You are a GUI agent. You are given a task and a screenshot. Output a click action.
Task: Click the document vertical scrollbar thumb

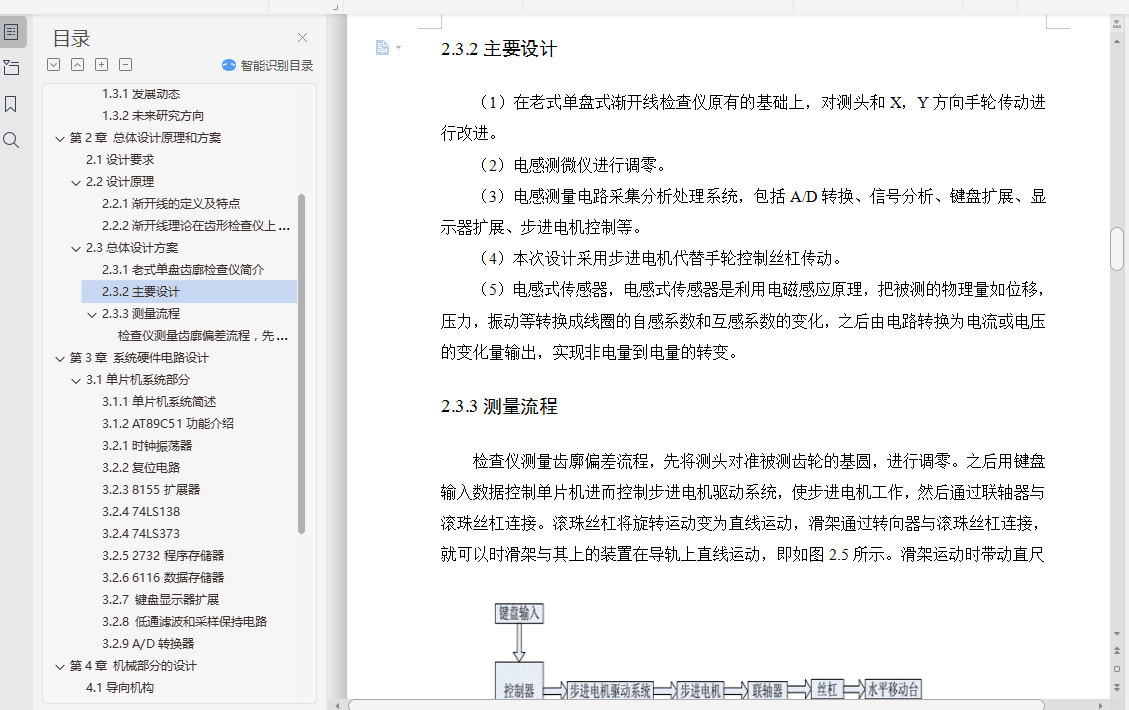tap(1117, 248)
